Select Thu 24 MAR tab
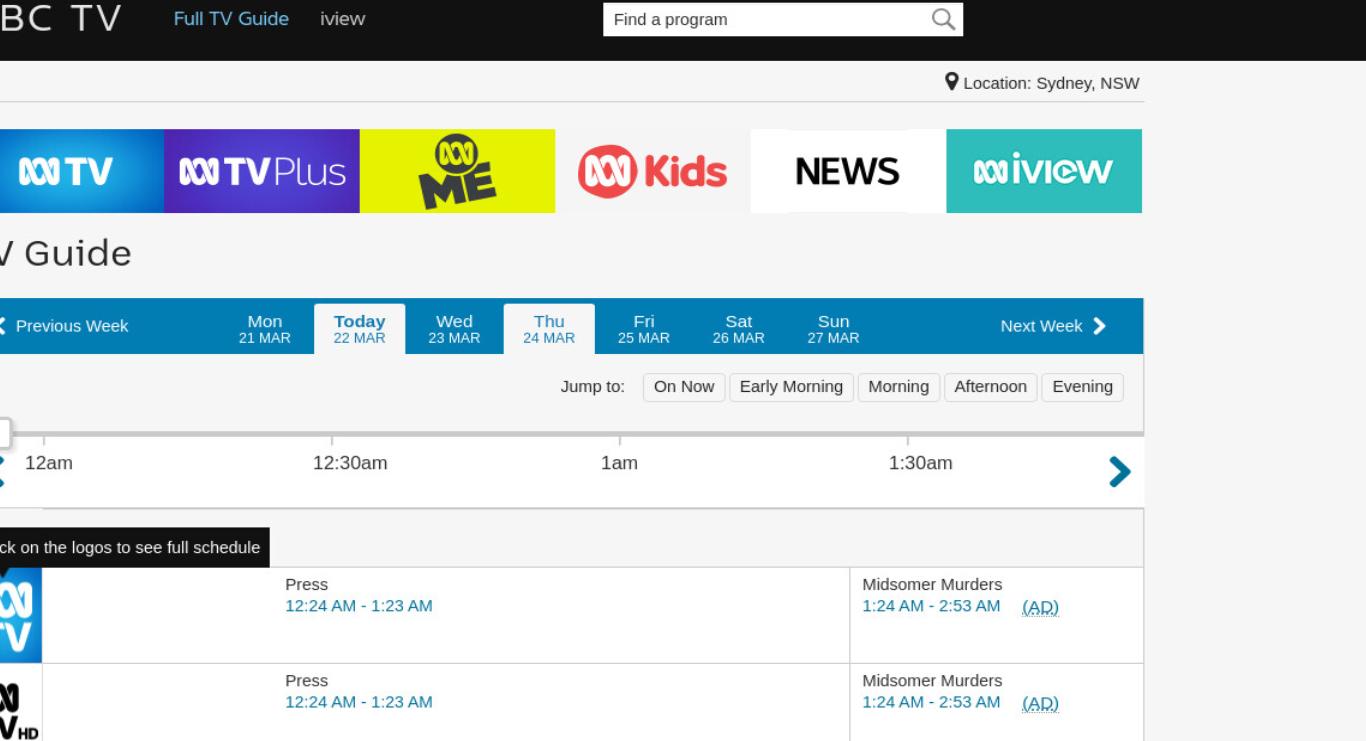 [549, 329]
